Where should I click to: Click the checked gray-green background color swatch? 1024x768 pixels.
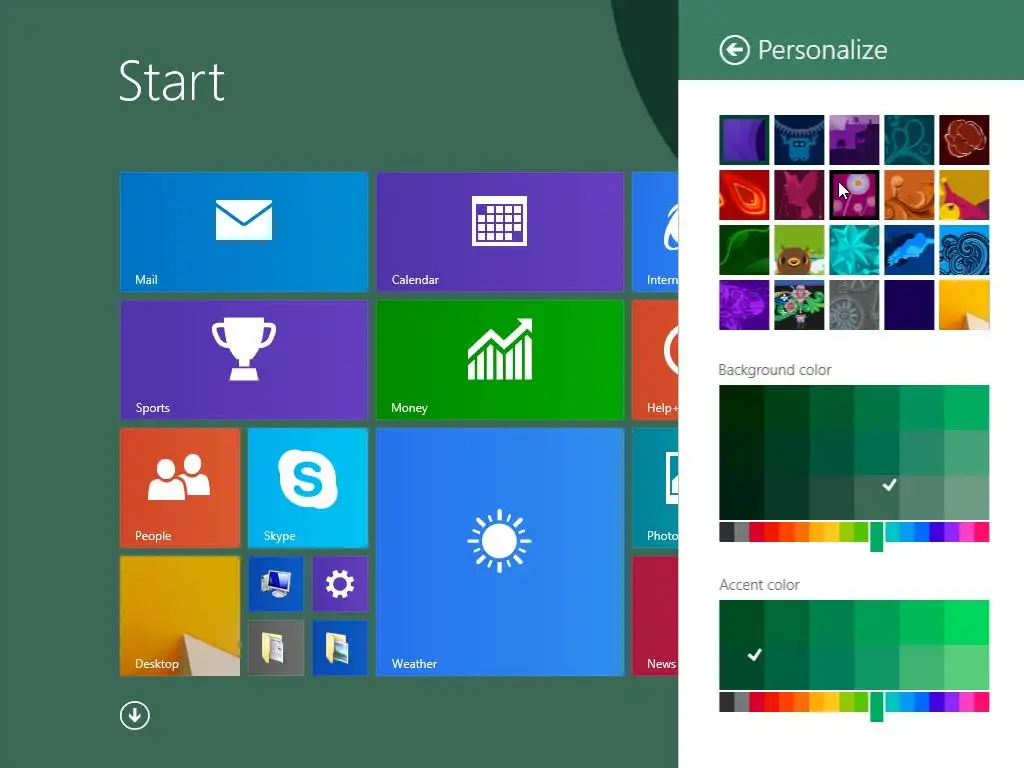click(x=876, y=498)
